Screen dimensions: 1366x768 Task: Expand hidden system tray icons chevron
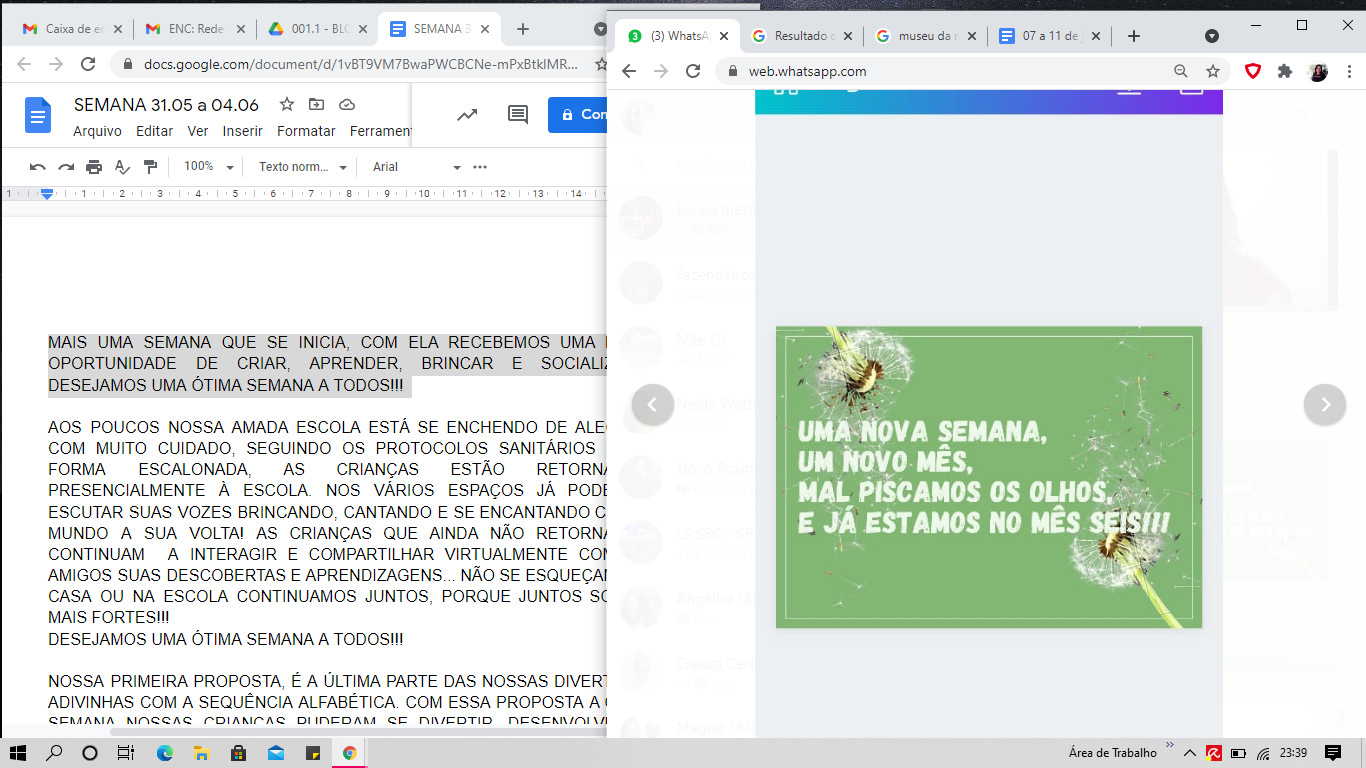pos(1190,753)
